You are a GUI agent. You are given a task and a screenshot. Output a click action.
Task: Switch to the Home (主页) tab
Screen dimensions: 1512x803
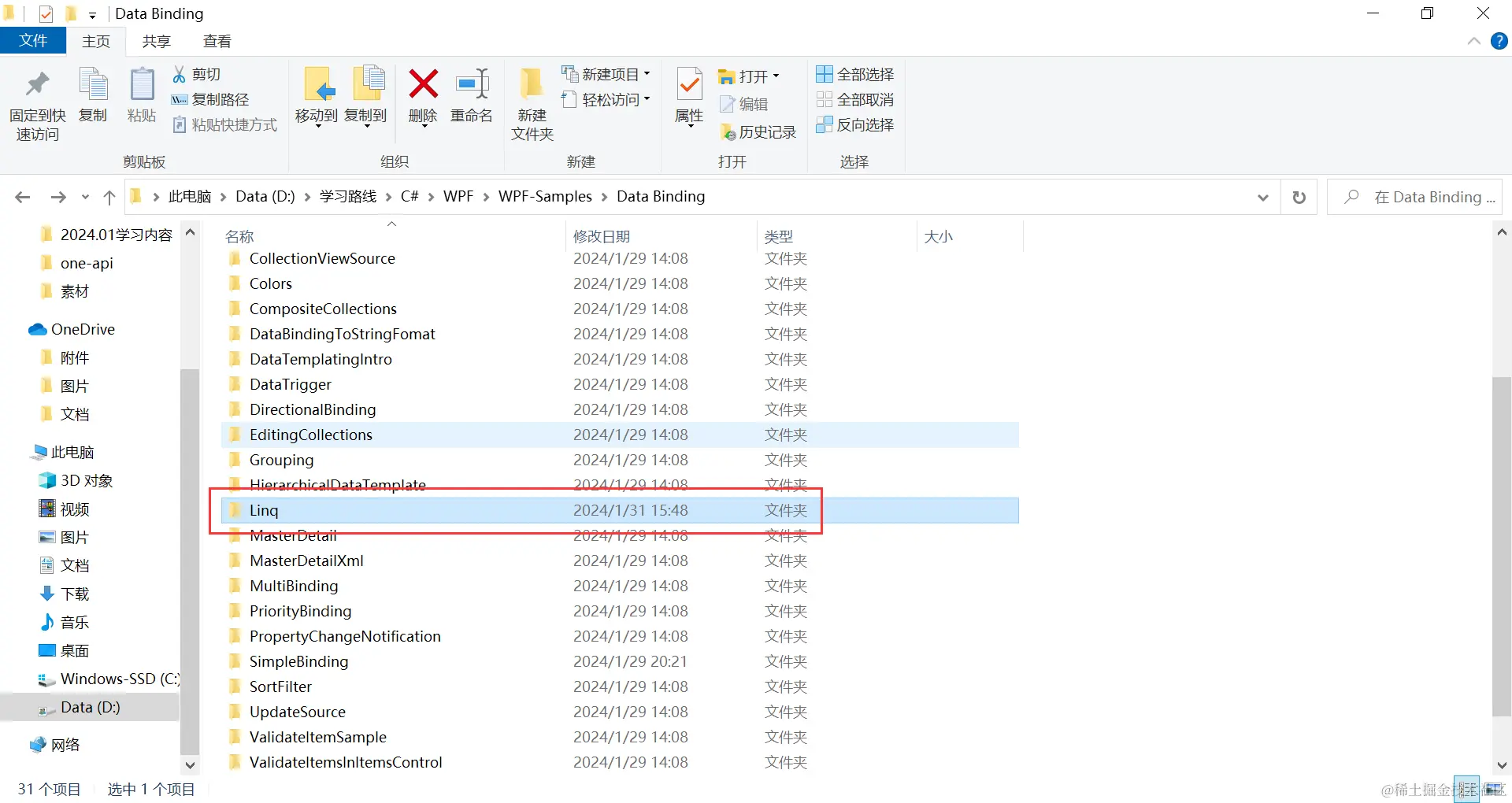96,42
